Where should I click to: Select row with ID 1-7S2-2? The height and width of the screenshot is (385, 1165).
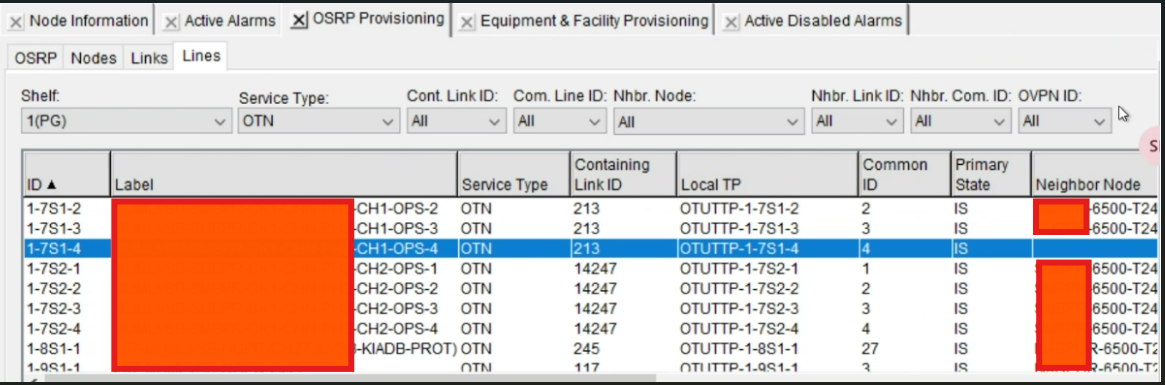(590, 288)
